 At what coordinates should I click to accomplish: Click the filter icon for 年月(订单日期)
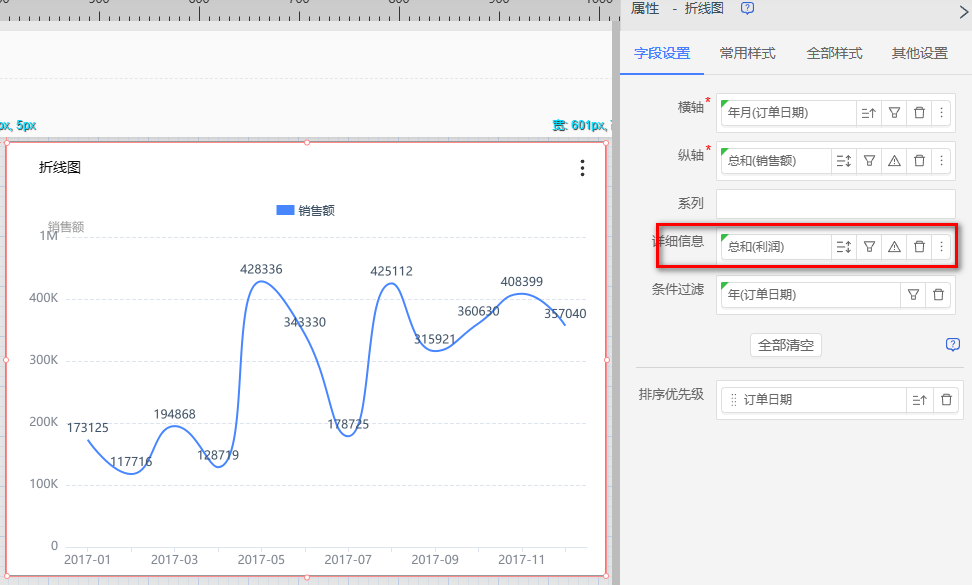click(895, 113)
